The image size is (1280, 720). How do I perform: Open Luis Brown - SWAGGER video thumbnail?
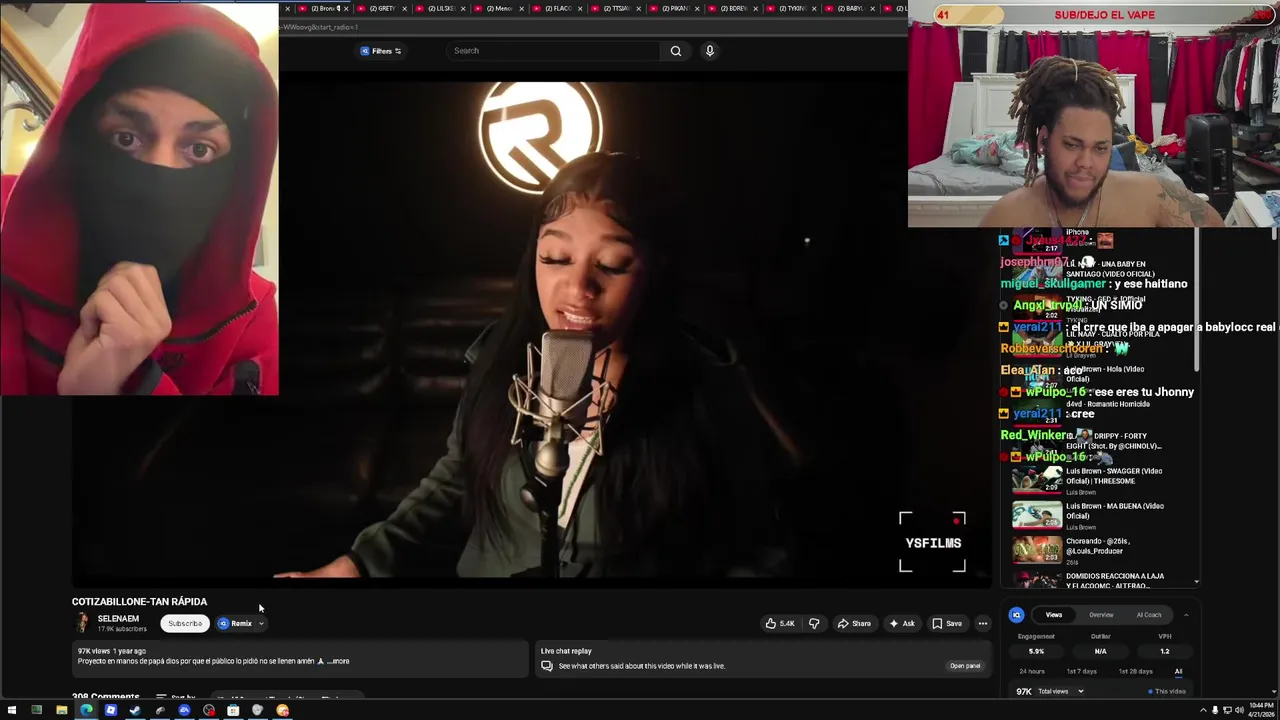(1037, 481)
